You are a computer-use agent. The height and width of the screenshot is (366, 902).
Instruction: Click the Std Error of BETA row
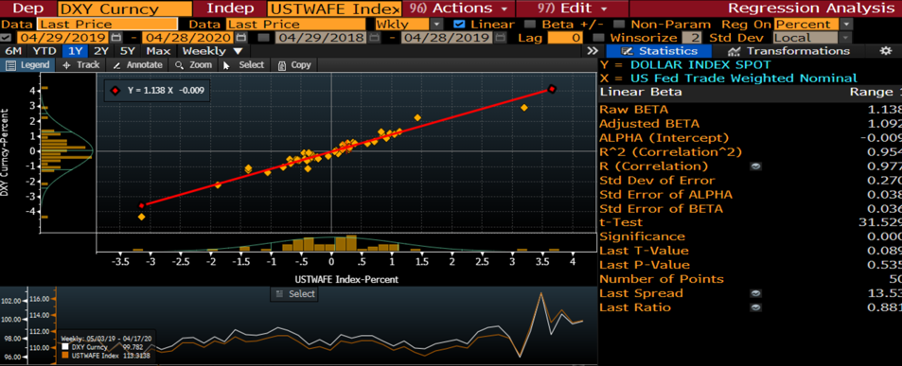pyautogui.click(x=750, y=208)
